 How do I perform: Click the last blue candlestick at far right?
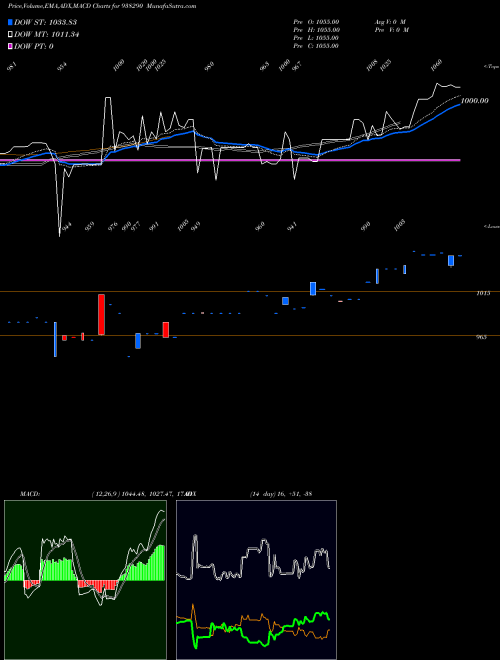click(451, 261)
